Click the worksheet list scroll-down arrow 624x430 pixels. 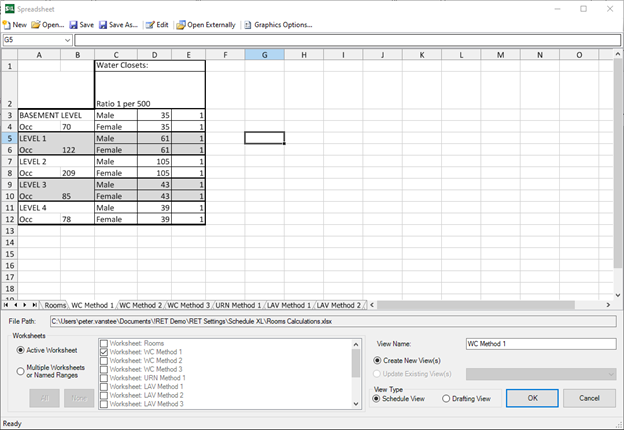click(x=356, y=404)
